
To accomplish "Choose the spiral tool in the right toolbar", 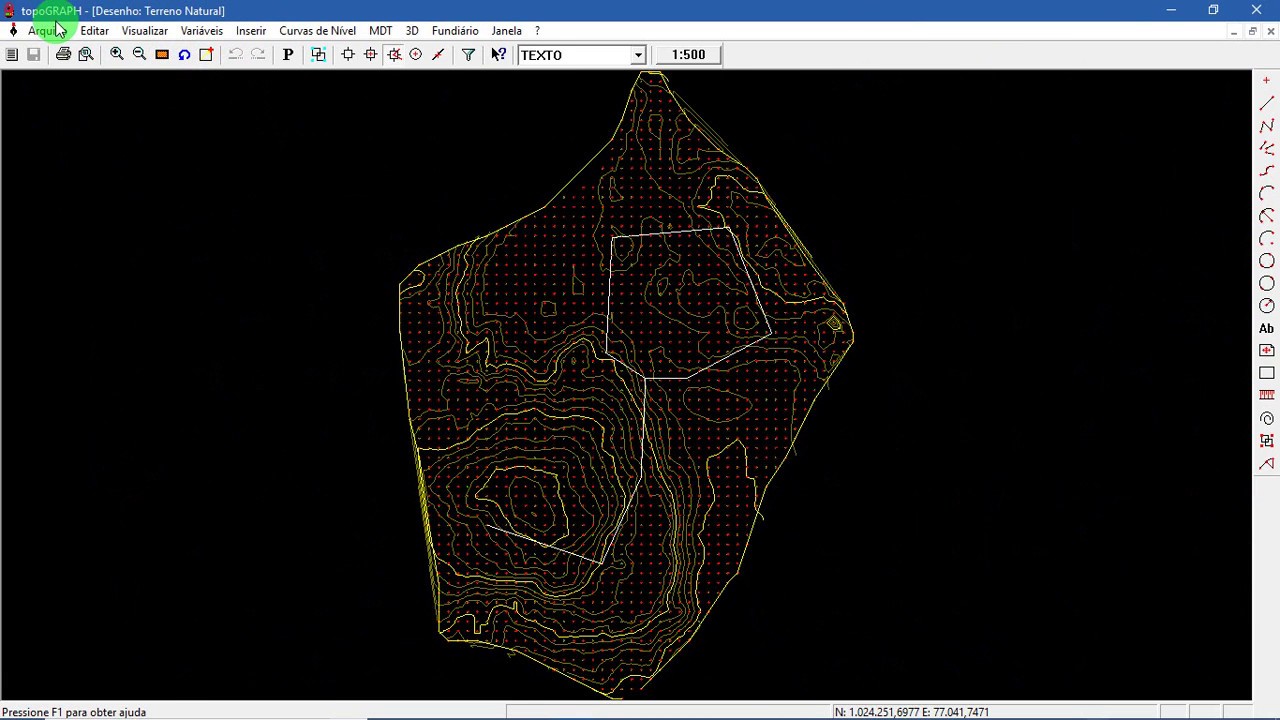I will (x=1266, y=418).
